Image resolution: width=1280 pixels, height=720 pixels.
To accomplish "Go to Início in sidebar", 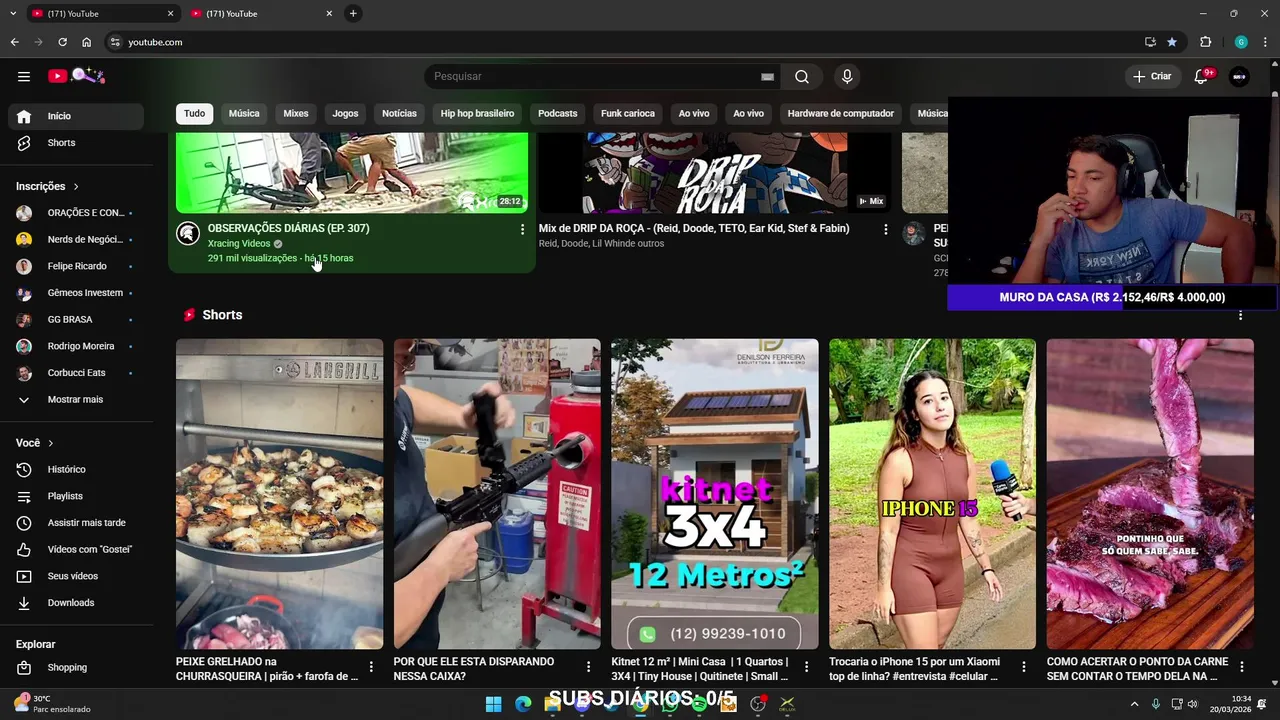I will coord(76,116).
